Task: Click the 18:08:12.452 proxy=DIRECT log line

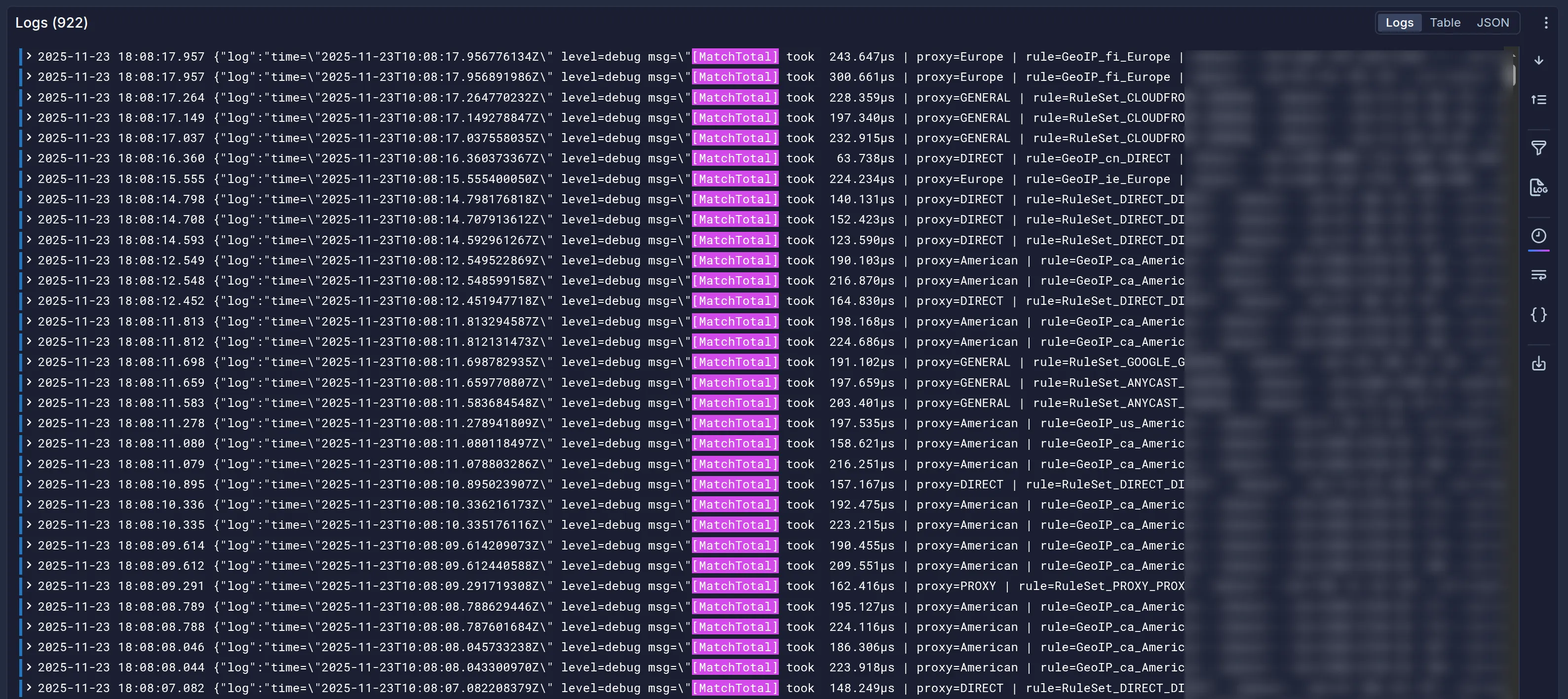Action: tap(609, 301)
